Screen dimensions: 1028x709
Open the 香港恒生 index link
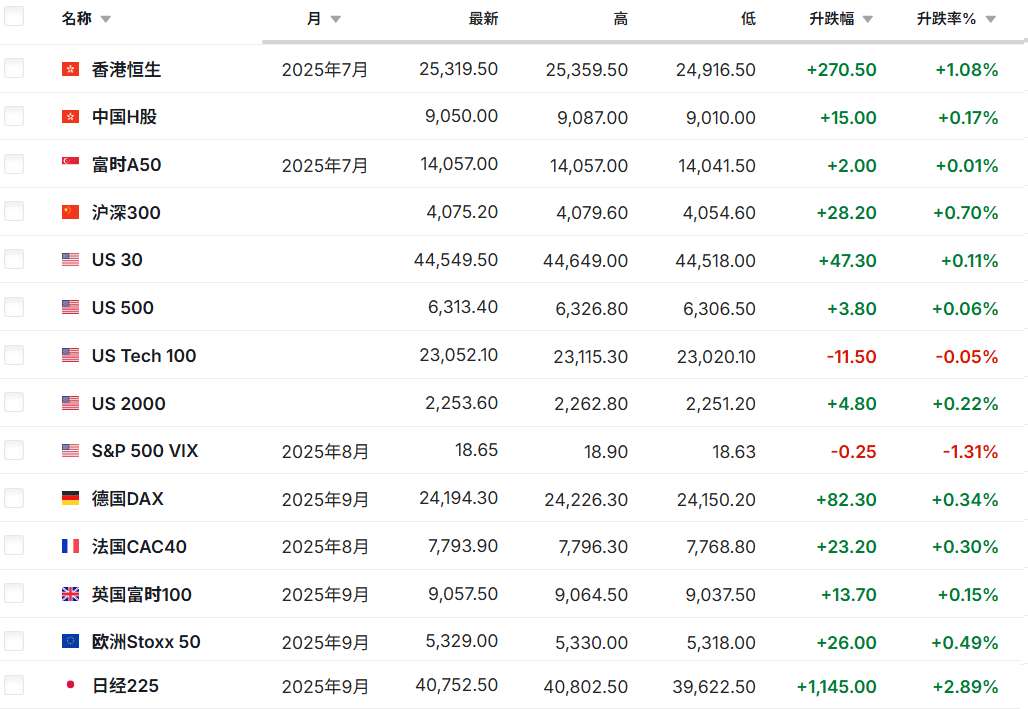127,70
